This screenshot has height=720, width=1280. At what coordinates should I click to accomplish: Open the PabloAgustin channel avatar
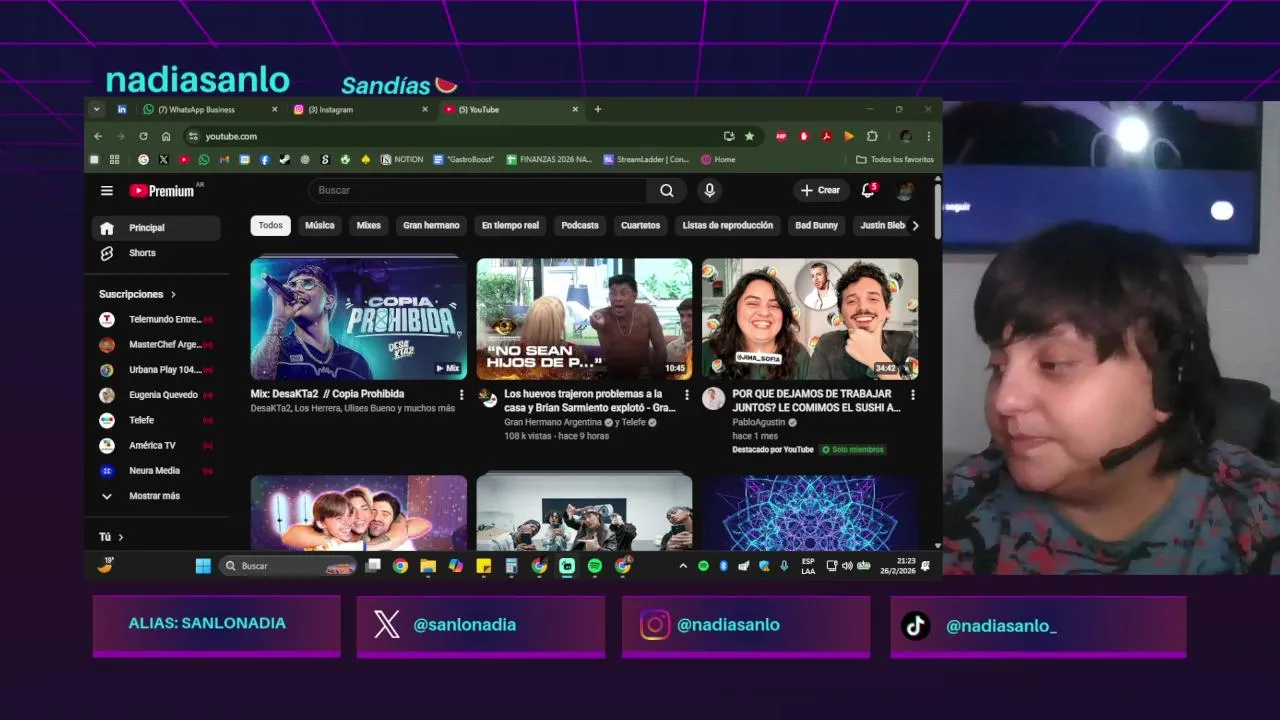[713, 399]
